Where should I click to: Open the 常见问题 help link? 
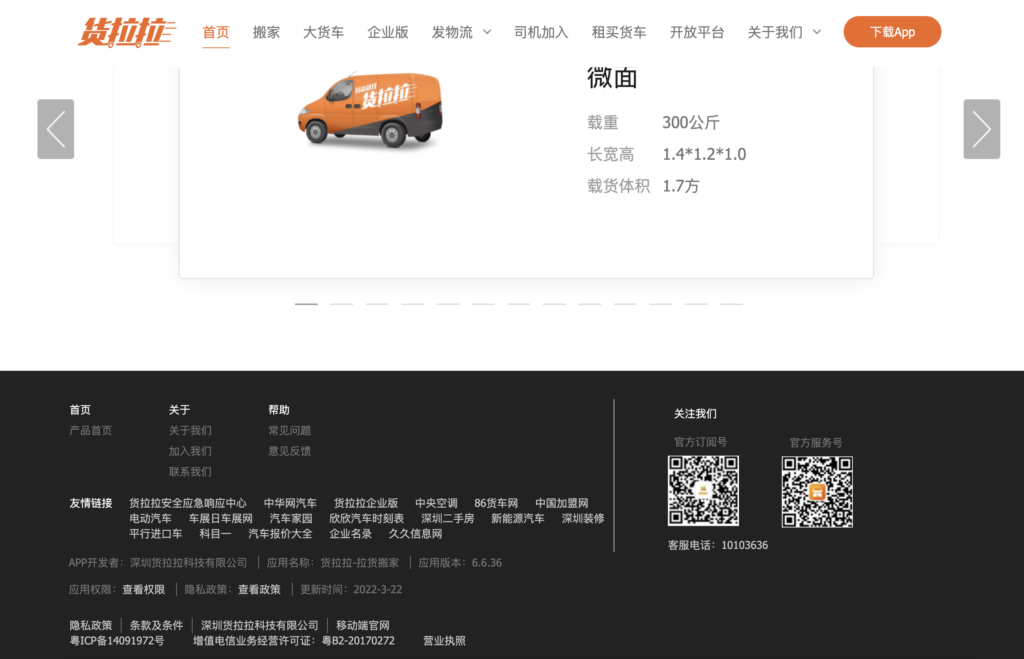pyautogui.click(x=289, y=430)
